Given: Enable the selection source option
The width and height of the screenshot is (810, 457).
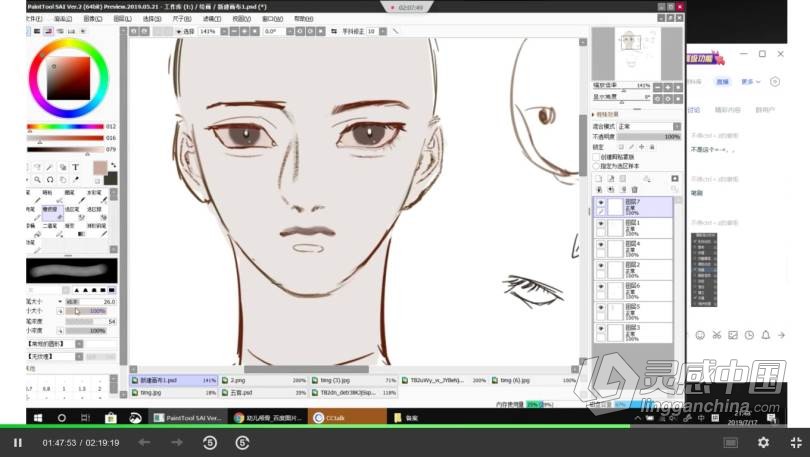Looking at the screenshot, I should [596, 166].
